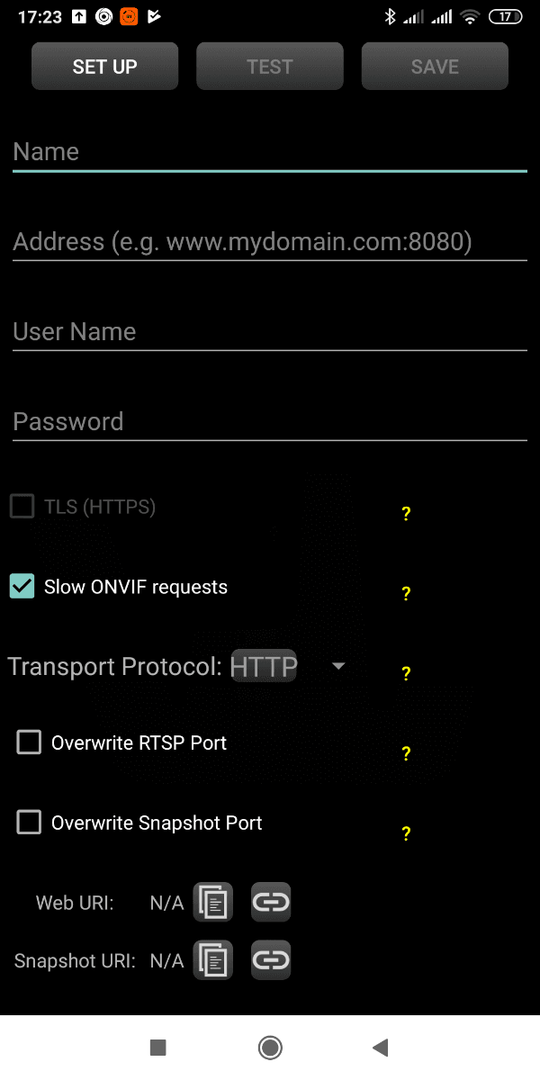Toggle the TLS (HTTPS) checkbox
Image resolution: width=540 pixels, height=1080 pixels.
(x=22, y=507)
